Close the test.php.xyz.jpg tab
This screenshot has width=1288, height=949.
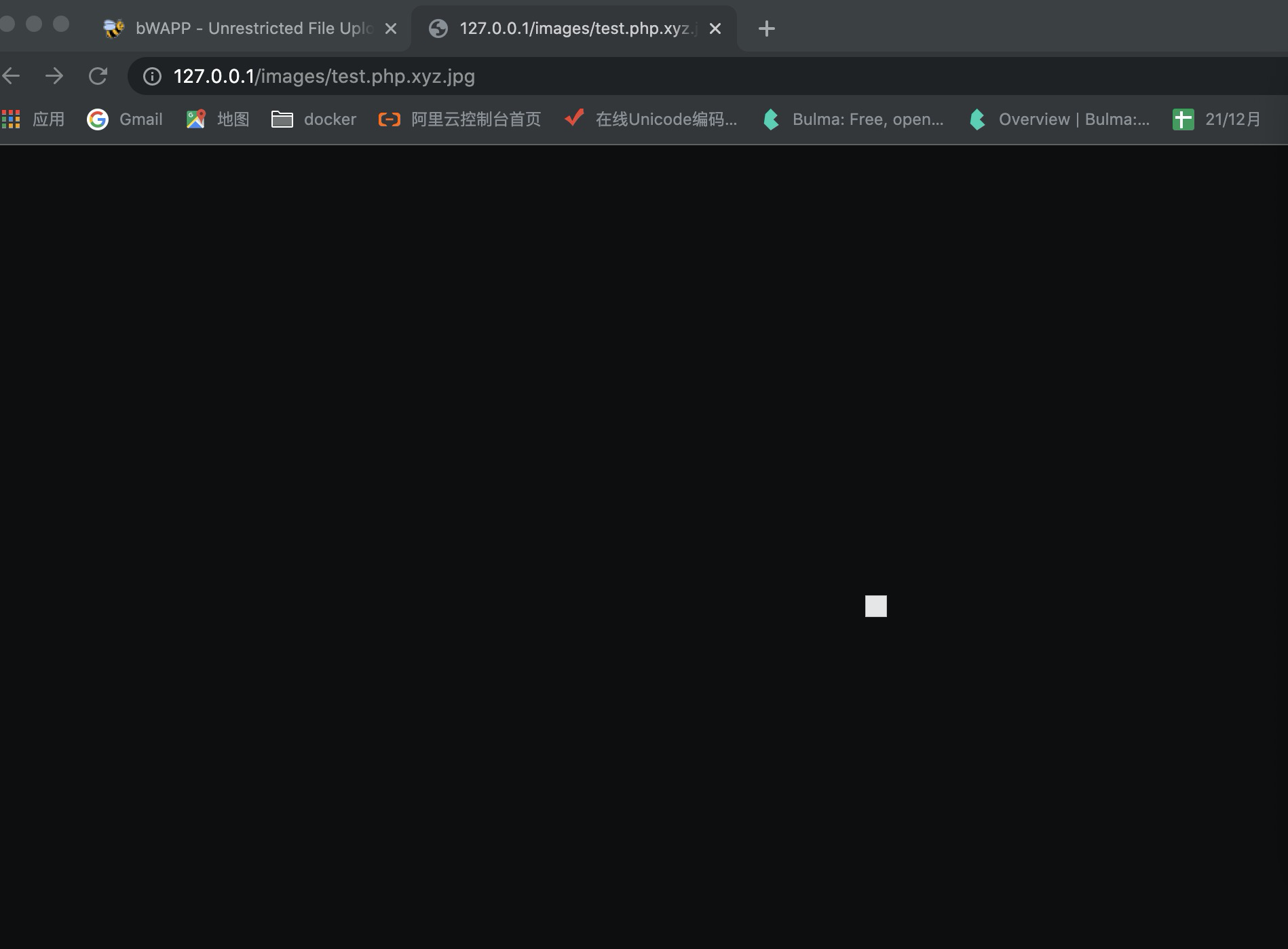pos(715,29)
